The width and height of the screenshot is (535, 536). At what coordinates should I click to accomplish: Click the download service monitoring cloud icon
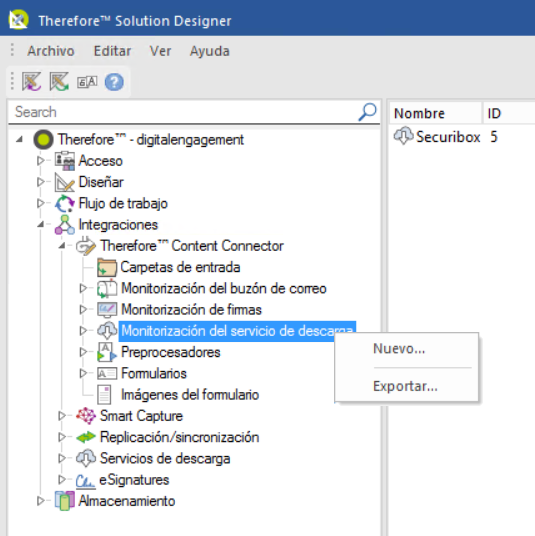pyautogui.click(x=107, y=331)
